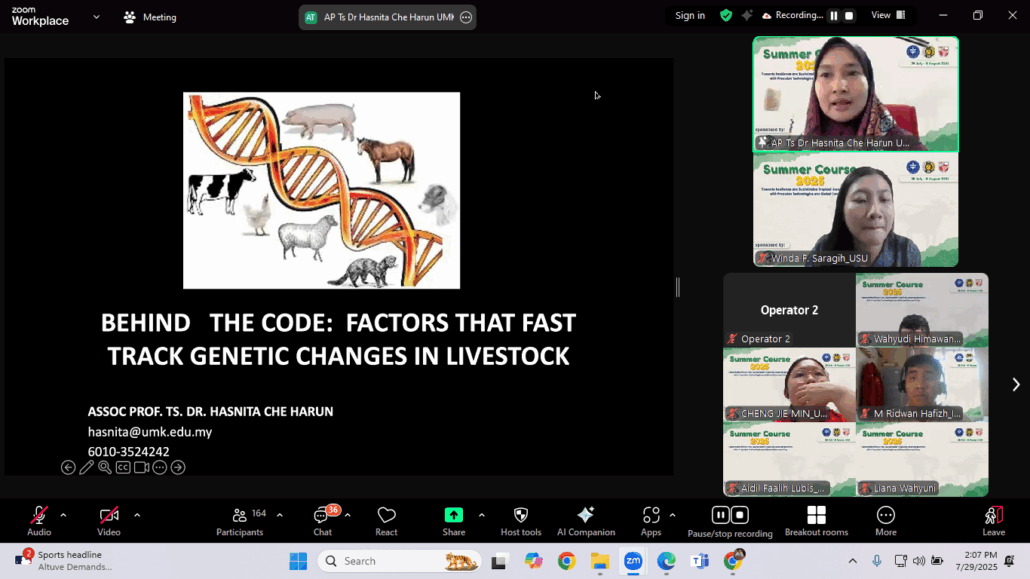Leave the meeting

pyautogui.click(x=993, y=518)
